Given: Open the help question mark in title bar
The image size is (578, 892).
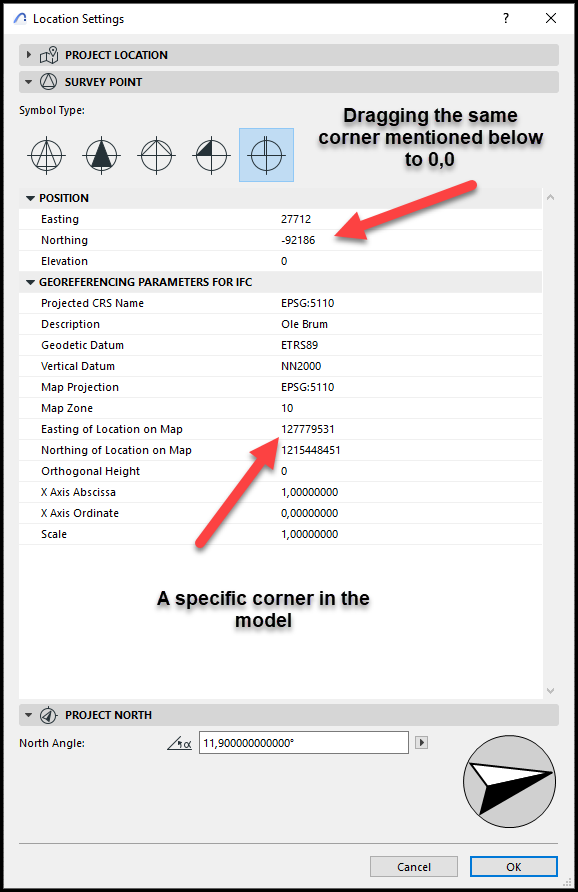Looking at the screenshot, I should [506, 18].
